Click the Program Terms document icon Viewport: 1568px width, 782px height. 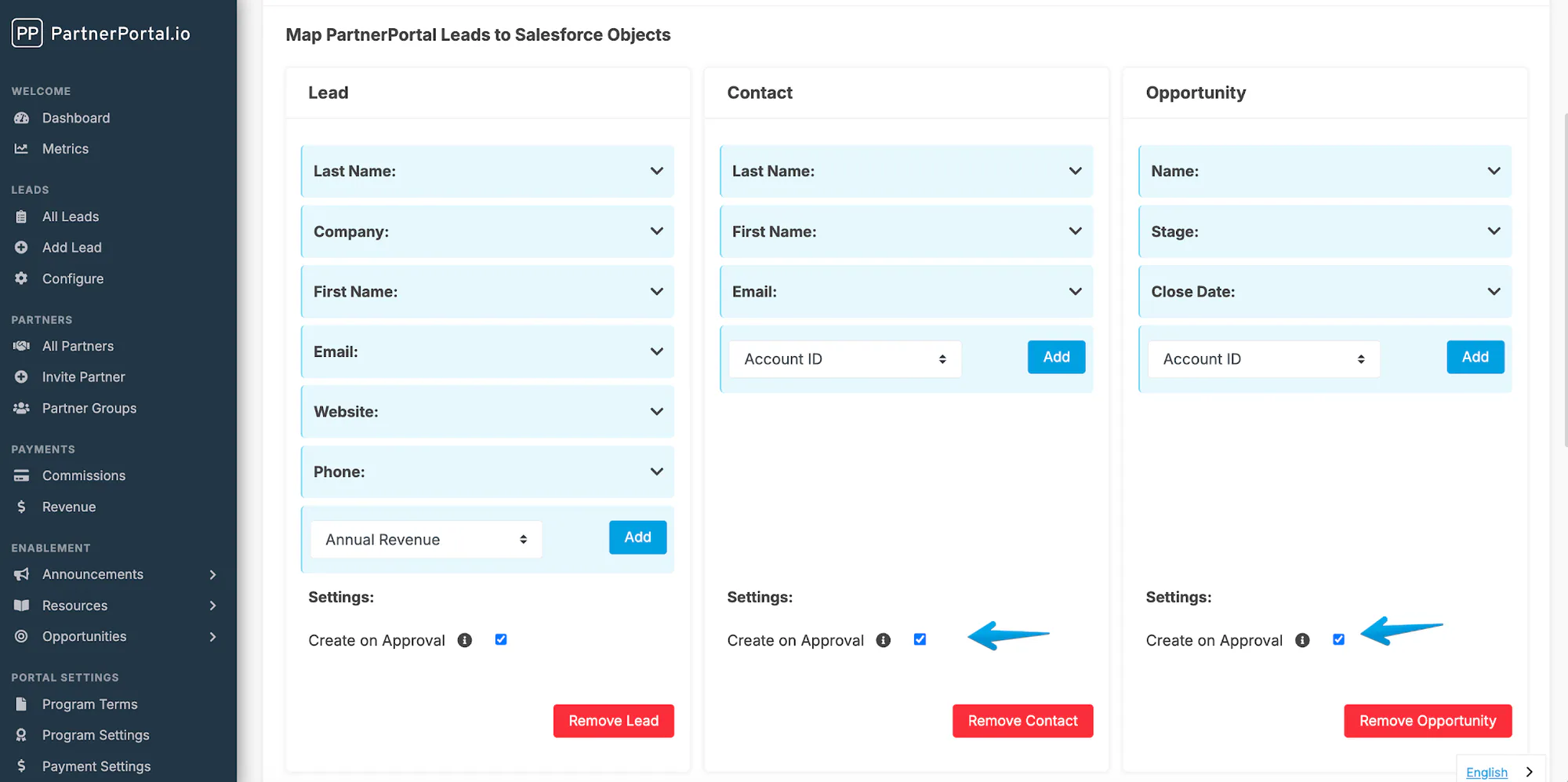pos(21,704)
